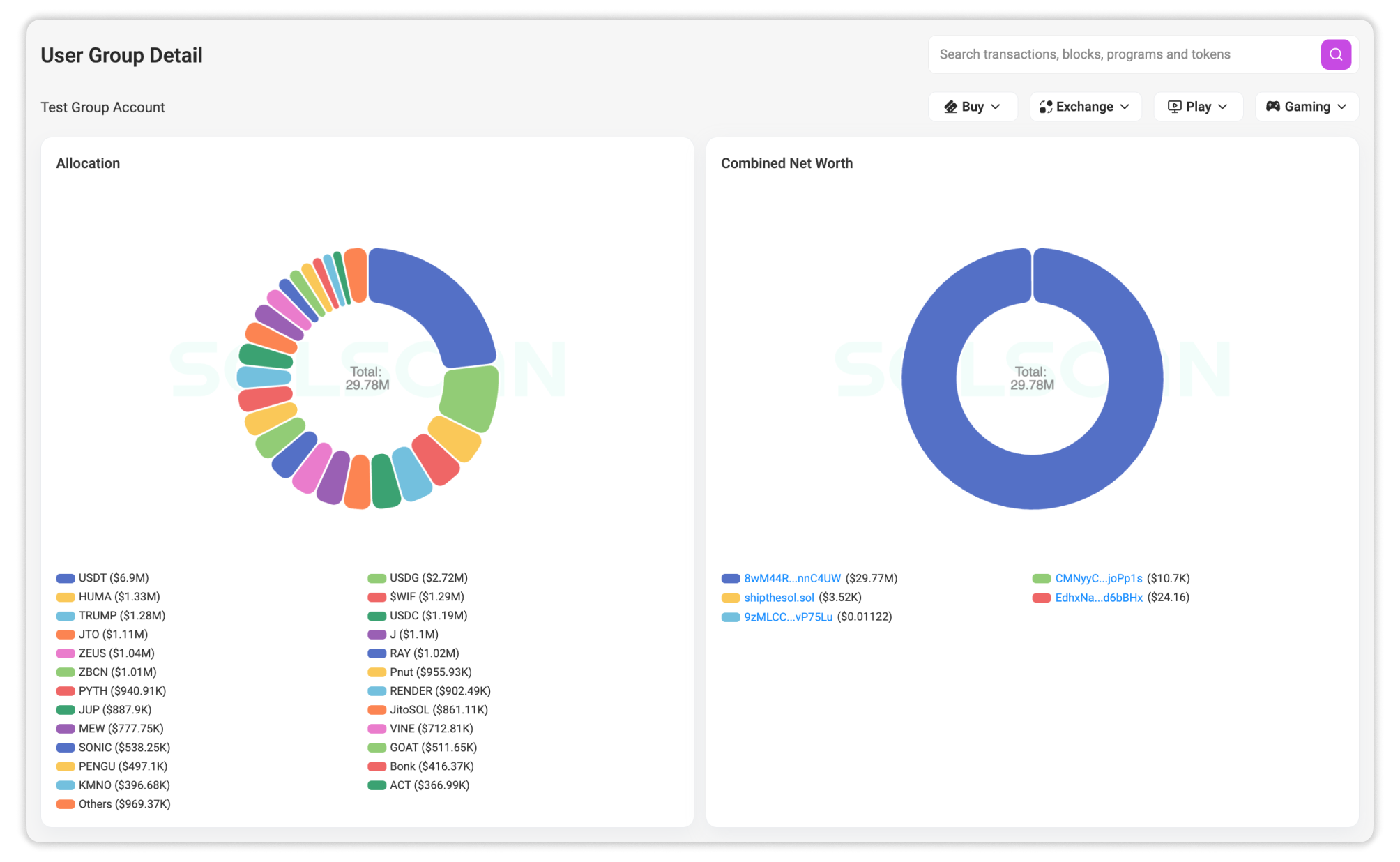Image resolution: width=1400 pixels, height=862 pixels.
Task: Click the Gaming controller icon
Action: [1272, 107]
